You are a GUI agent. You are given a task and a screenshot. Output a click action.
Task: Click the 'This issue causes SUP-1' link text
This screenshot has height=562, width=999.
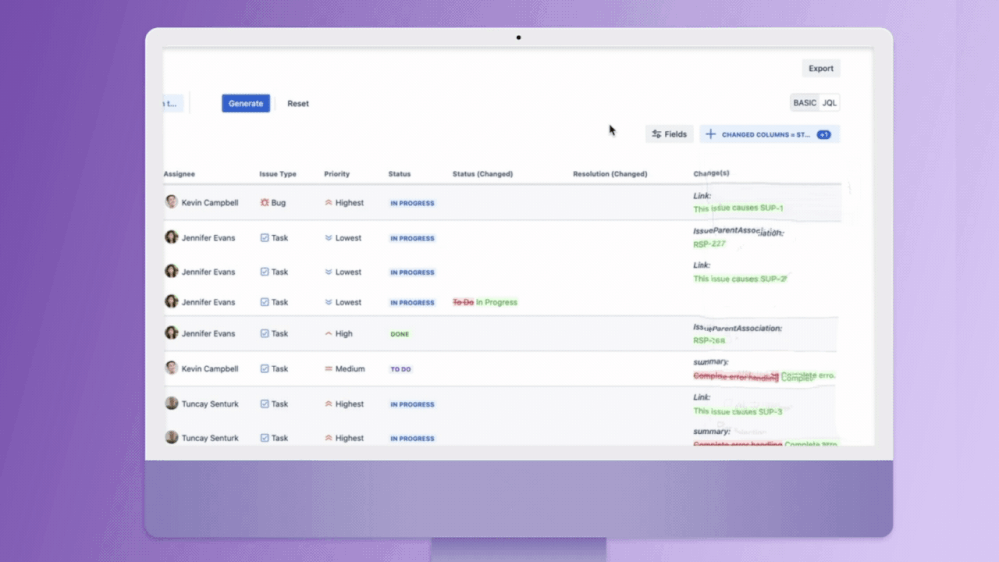pos(738,208)
